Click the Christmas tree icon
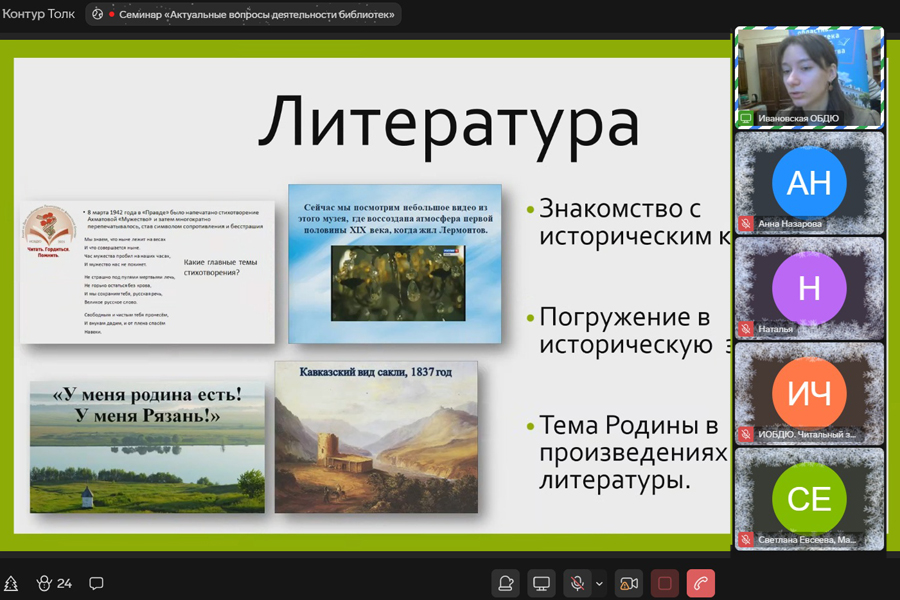 tap(11, 583)
